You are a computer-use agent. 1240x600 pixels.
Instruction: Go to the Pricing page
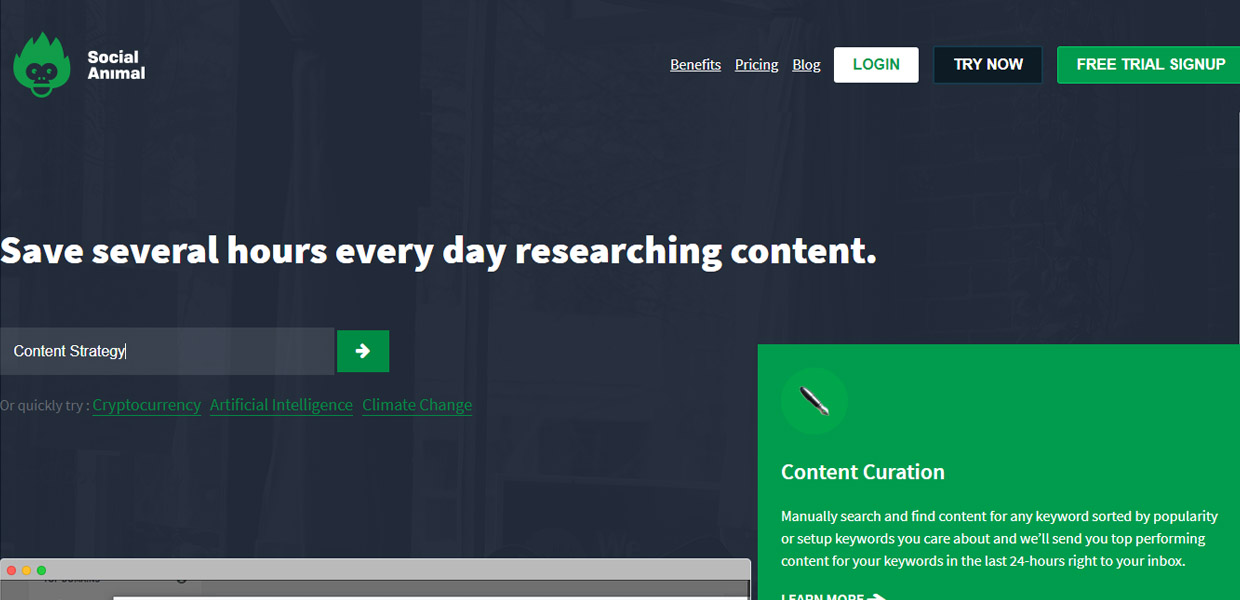pos(756,65)
